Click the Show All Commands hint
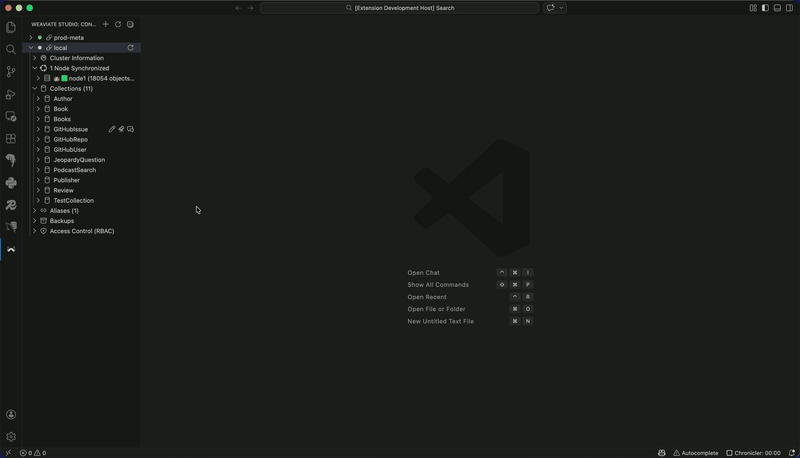Image resolution: width=800 pixels, height=458 pixels. (438, 285)
